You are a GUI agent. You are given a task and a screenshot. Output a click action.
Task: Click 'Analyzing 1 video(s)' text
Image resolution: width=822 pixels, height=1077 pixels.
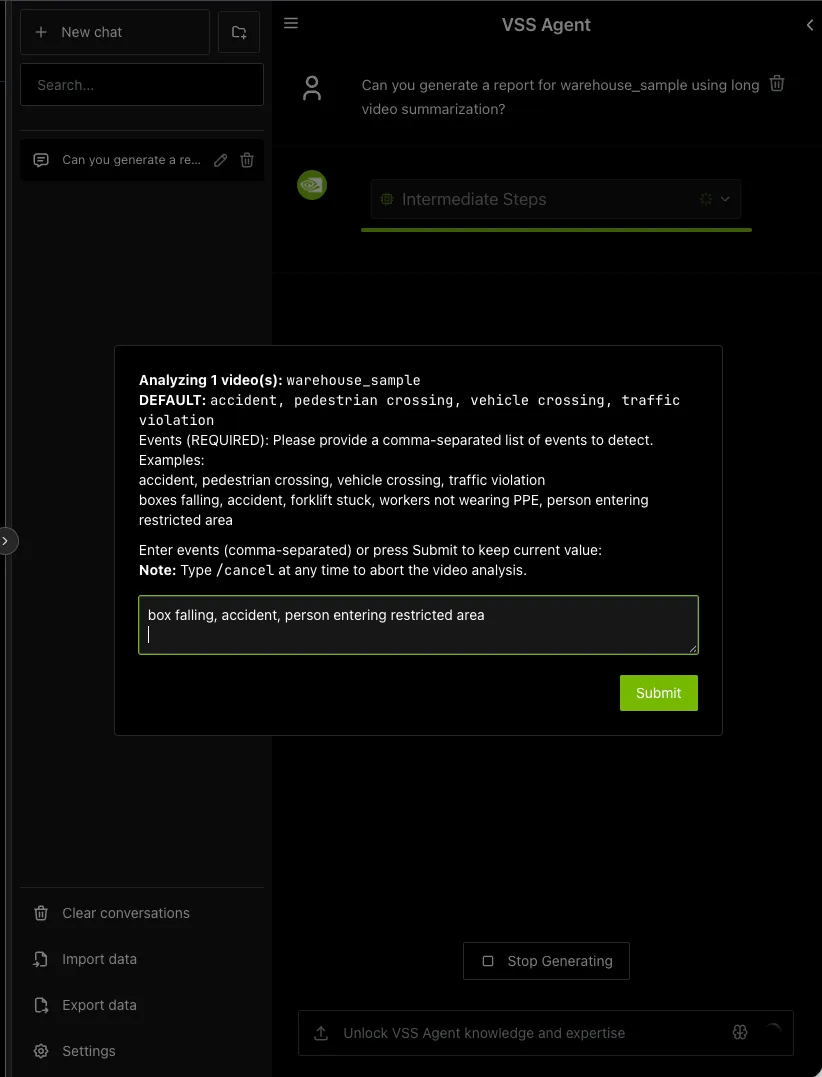tap(211, 381)
